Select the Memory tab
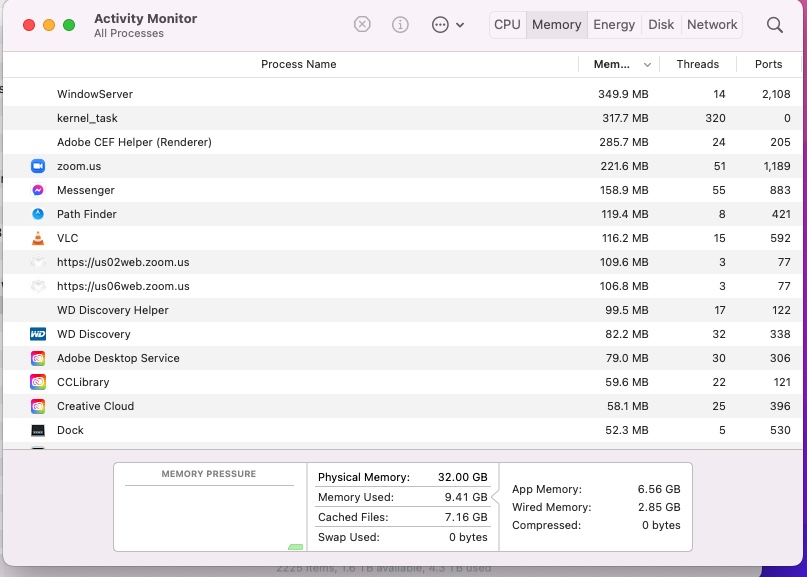This screenshot has height=577, width=807. [x=556, y=25]
